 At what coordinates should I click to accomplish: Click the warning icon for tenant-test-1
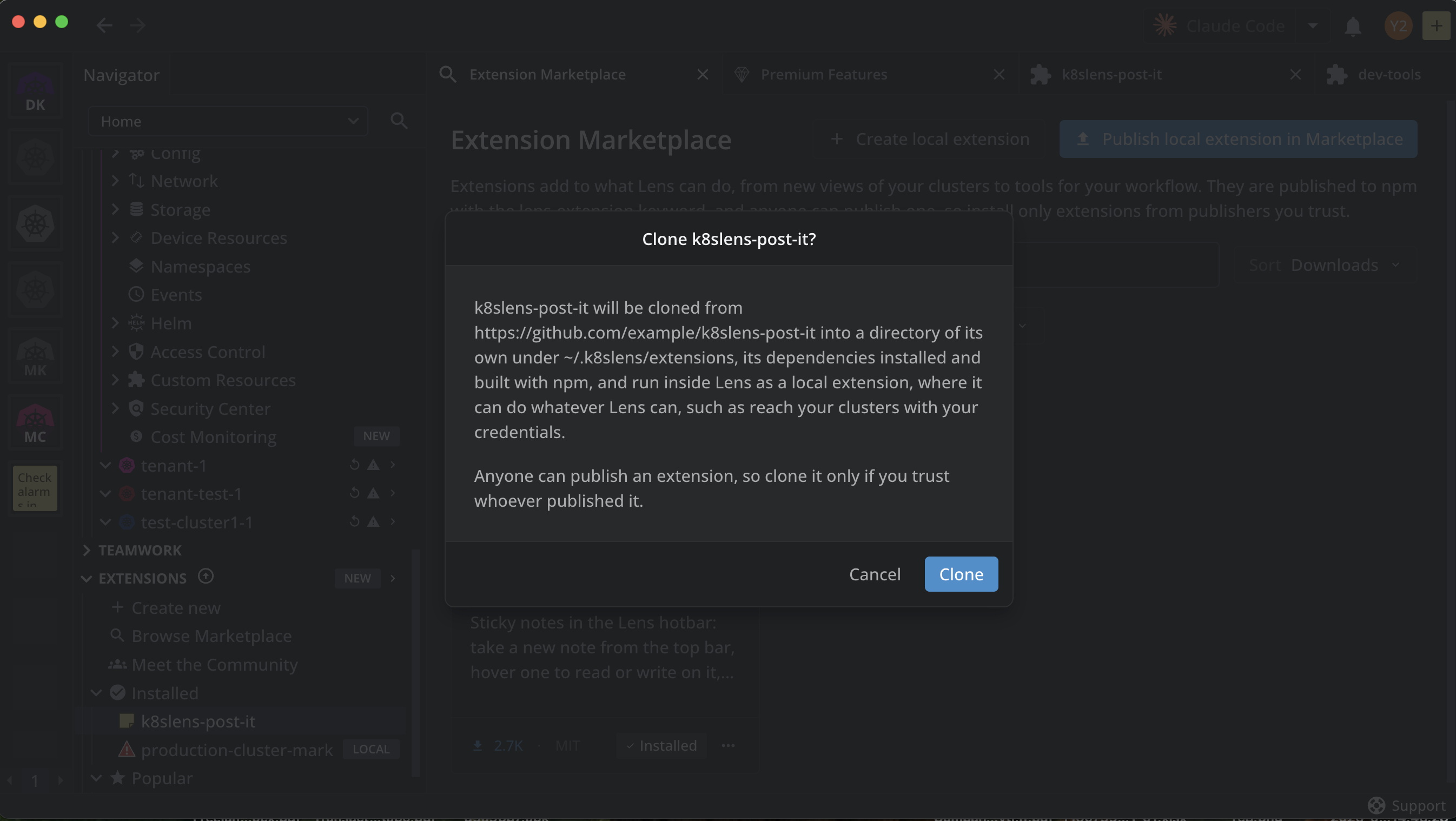373,493
